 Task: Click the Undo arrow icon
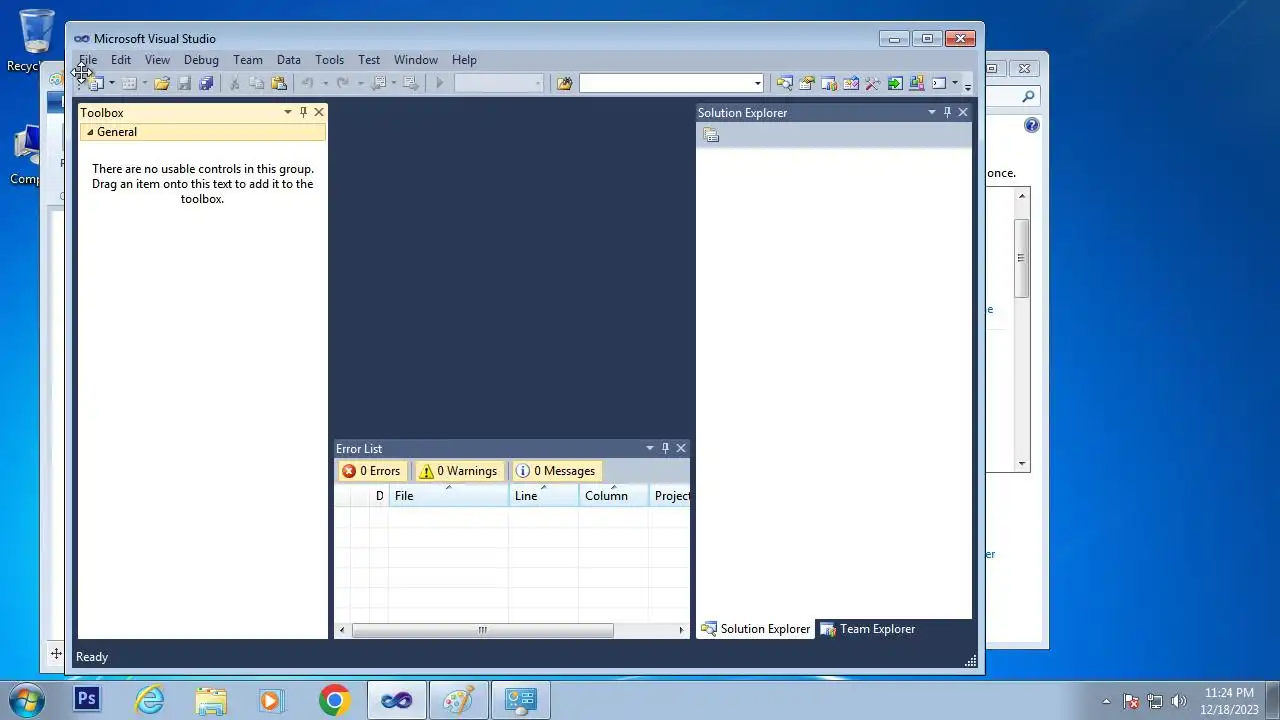308,84
